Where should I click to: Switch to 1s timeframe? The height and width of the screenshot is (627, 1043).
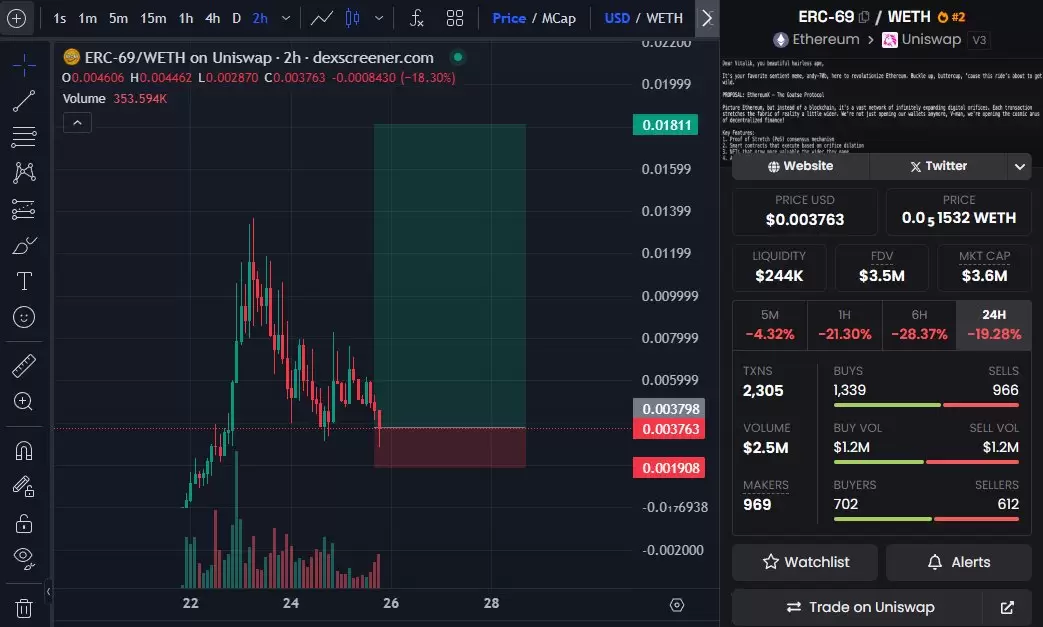[x=59, y=18]
